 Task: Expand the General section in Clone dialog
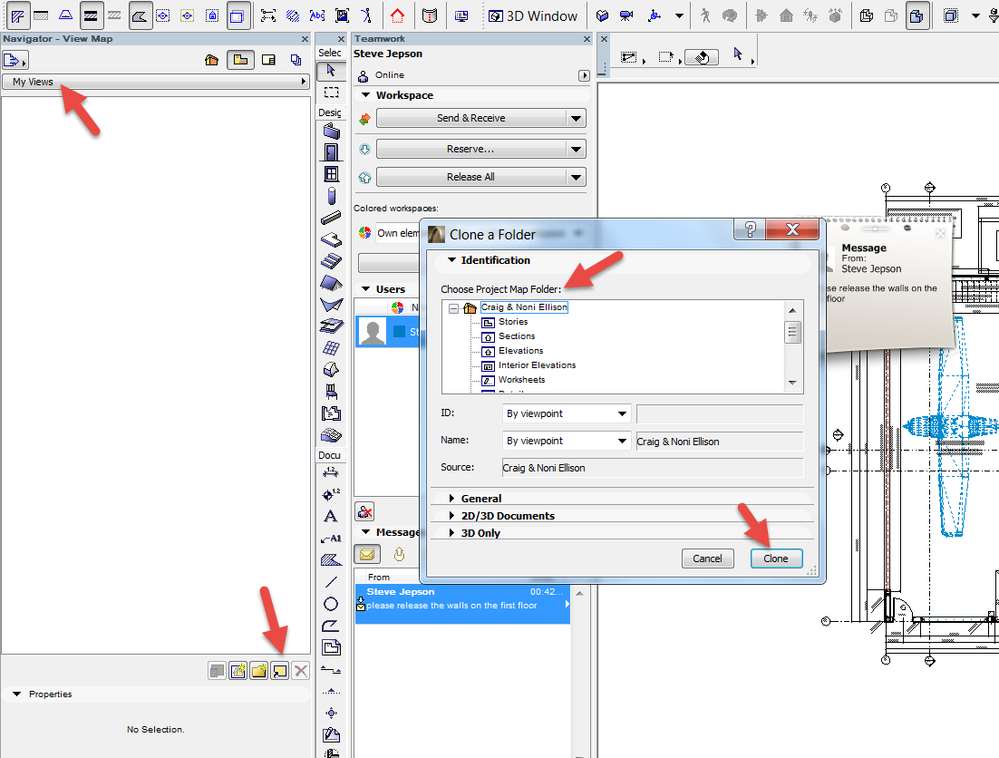click(451, 498)
